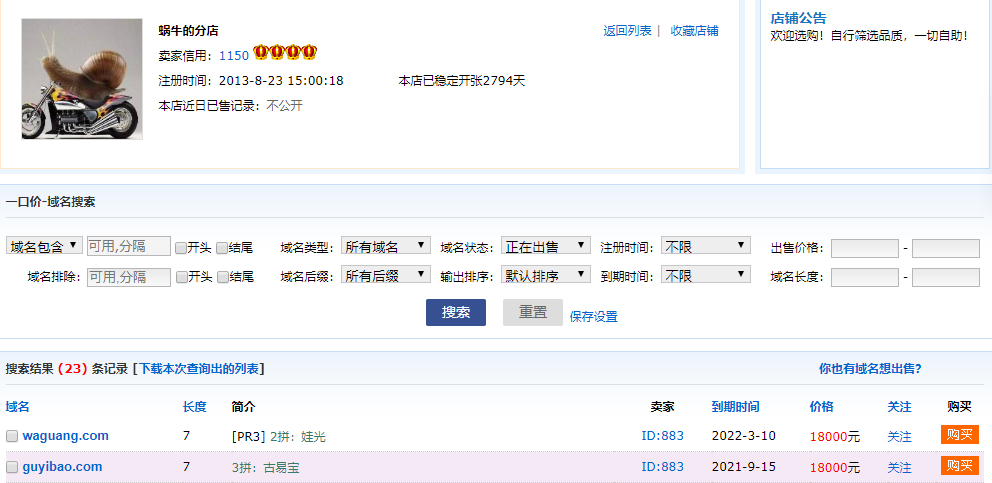Expand the 域名类型 dropdown
Viewport: 992px width, 483px height.
click(x=386, y=246)
